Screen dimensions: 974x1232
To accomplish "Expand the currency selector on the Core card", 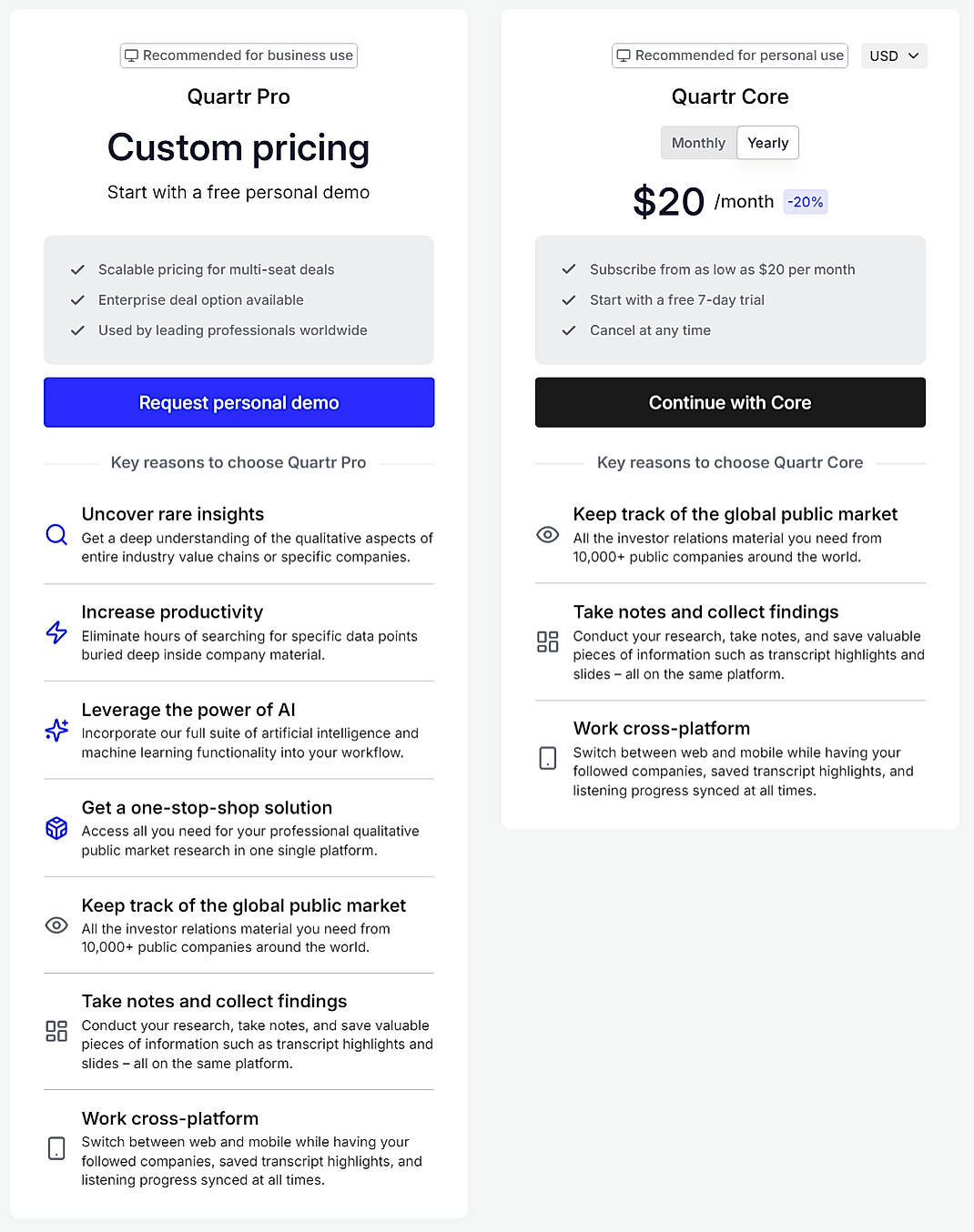I will 894,56.
